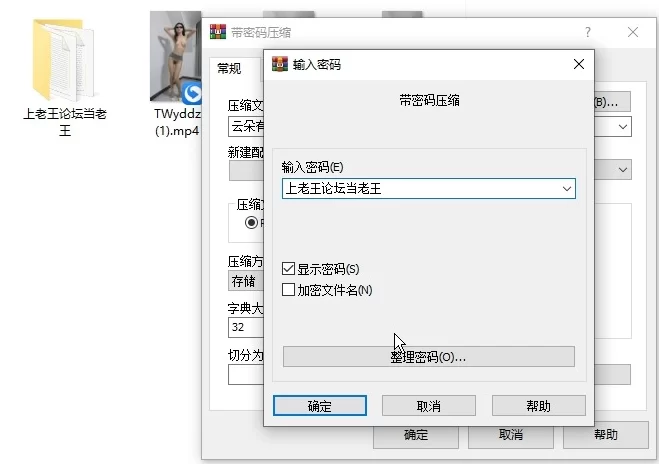Confirm password with 确定 in 输入密码 dialog
The image size is (659, 464).
click(320, 406)
